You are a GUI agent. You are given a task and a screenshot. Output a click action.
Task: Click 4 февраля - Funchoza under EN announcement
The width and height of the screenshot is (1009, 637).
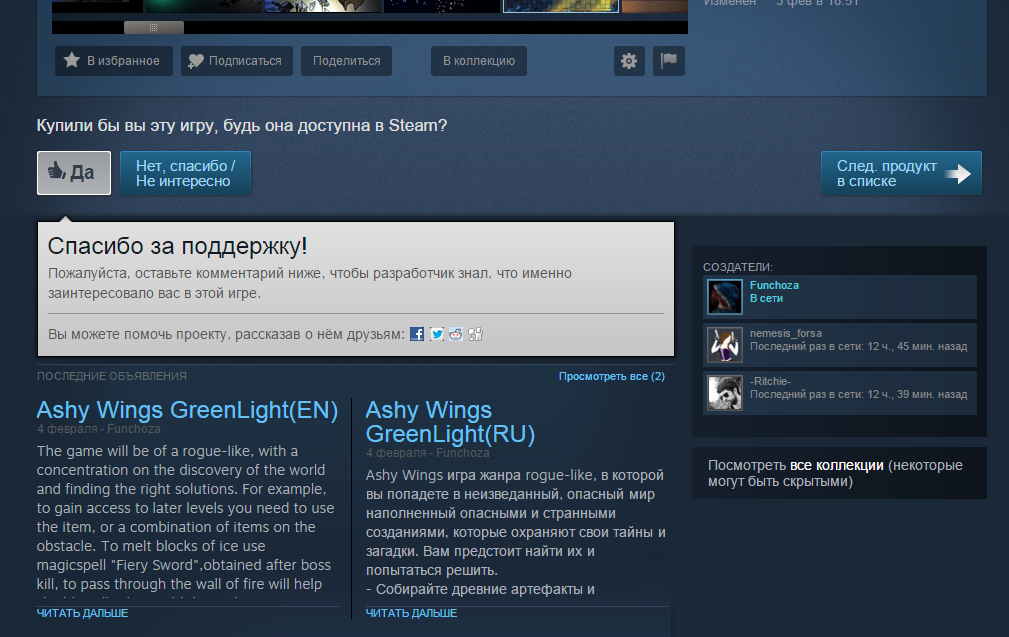pyautogui.click(x=98, y=429)
